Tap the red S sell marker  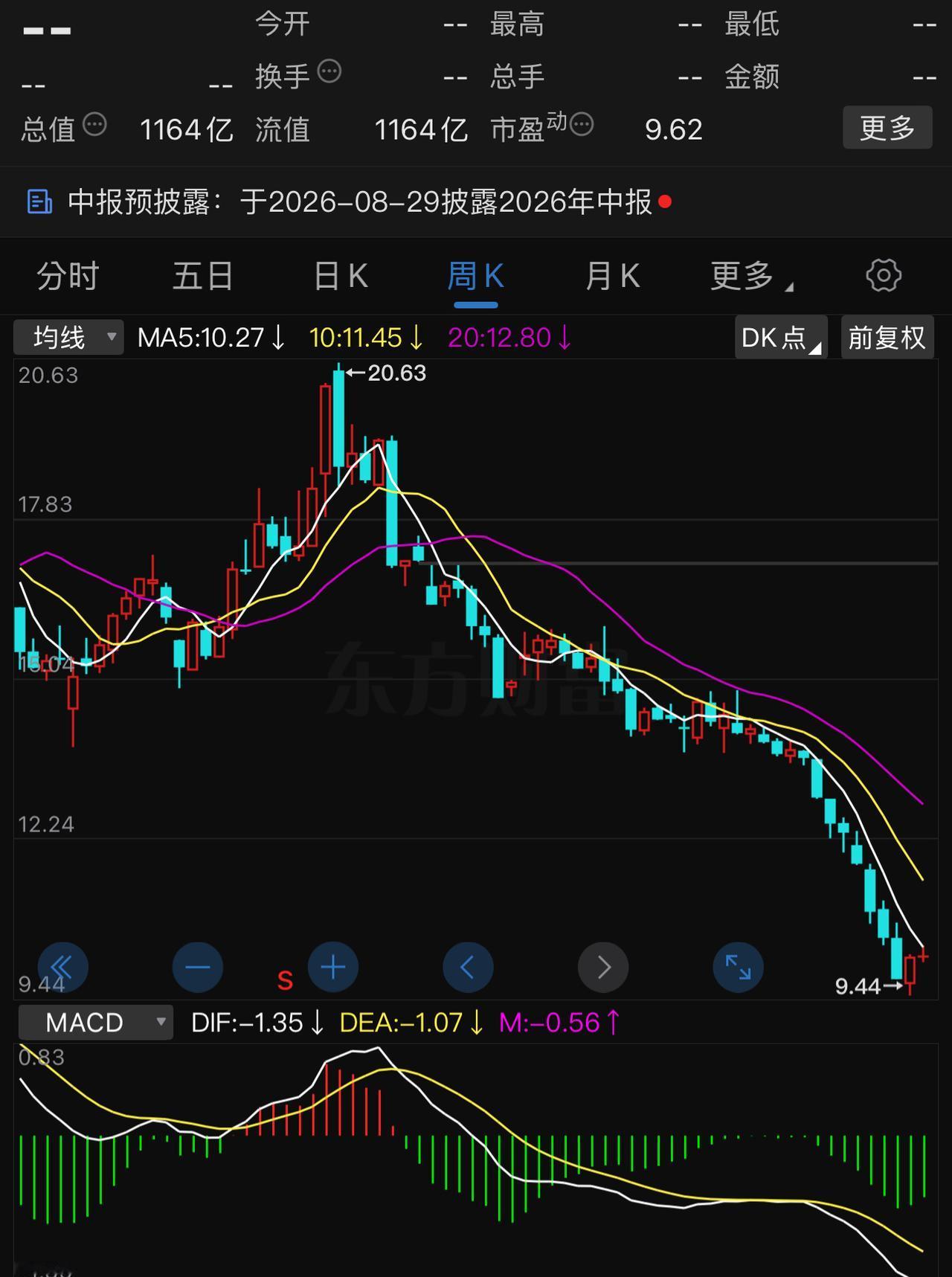click(285, 981)
